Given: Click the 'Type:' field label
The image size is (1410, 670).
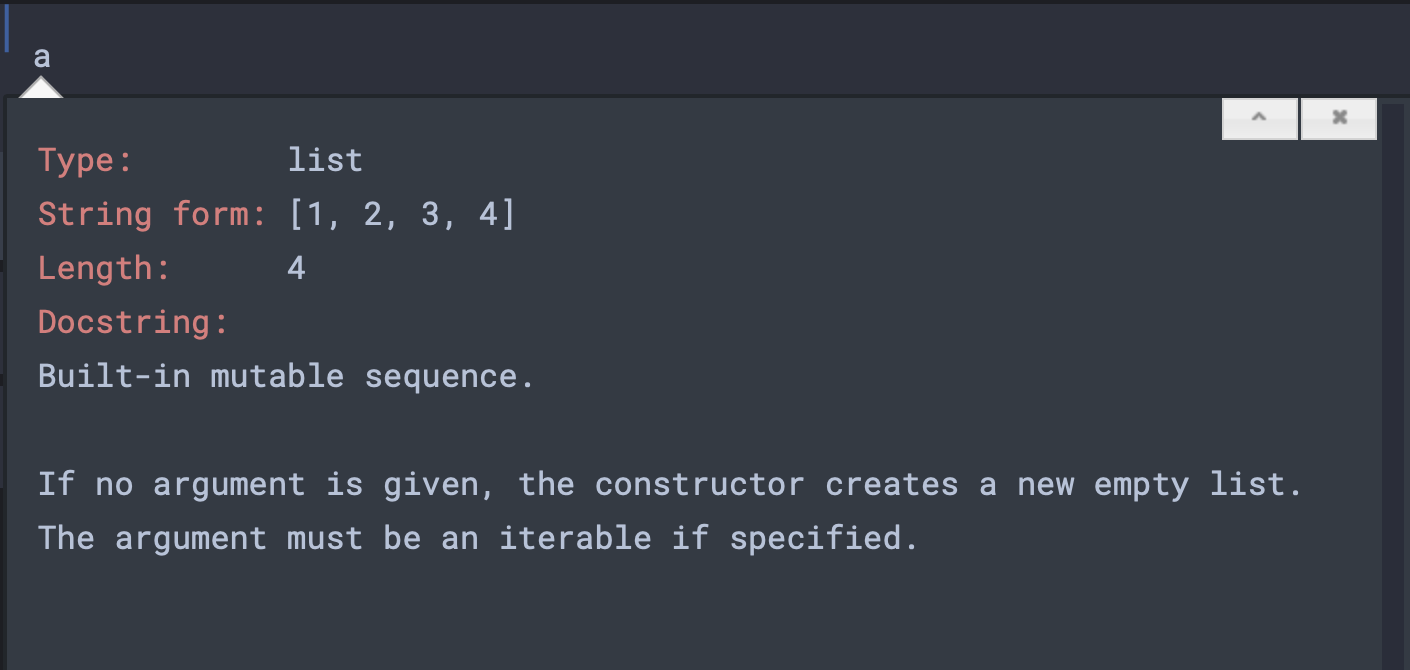Looking at the screenshot, I should pyautogui.click(x=85, y=160).
